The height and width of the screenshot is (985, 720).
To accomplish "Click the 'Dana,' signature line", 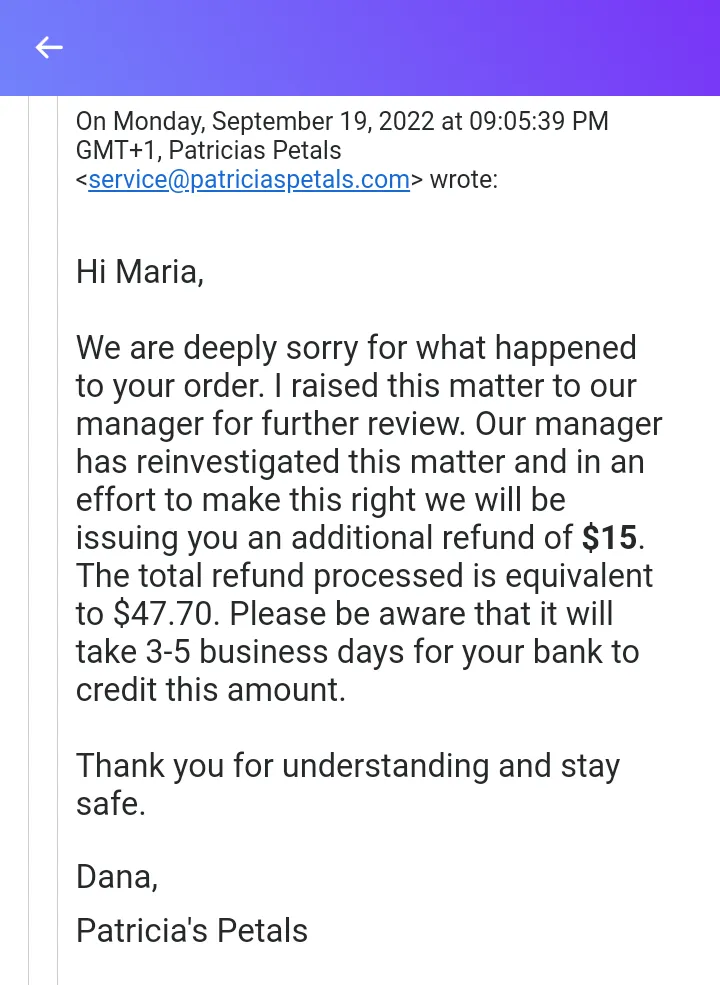I will [117, 877].
